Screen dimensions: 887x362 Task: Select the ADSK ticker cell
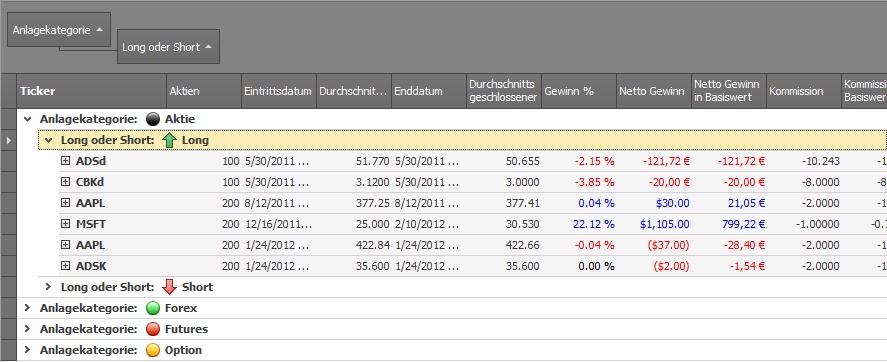click(91, 266)
